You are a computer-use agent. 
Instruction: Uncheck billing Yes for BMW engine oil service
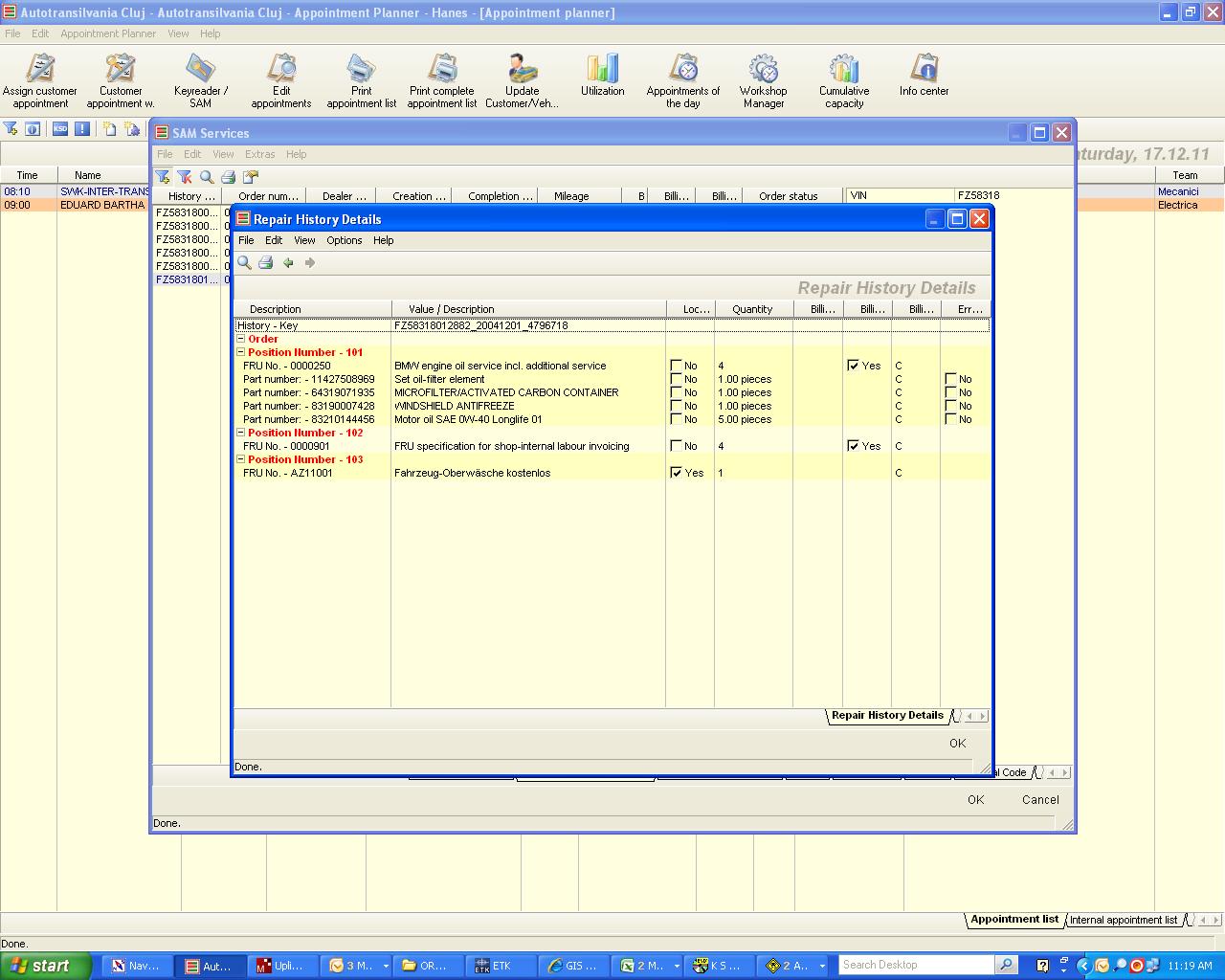[x=854, y=366]
